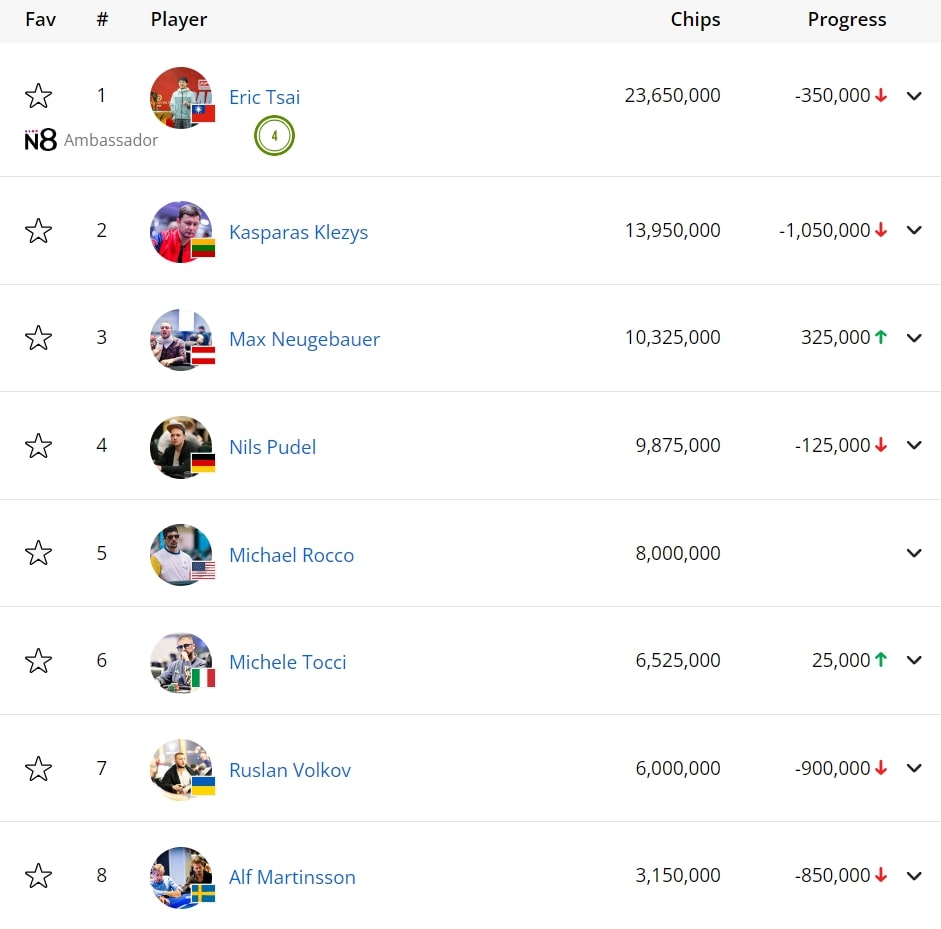Sort by the Chips column header
Viewport: 941px width, 929px height.
pyautogui.click(x=696, y=19)
